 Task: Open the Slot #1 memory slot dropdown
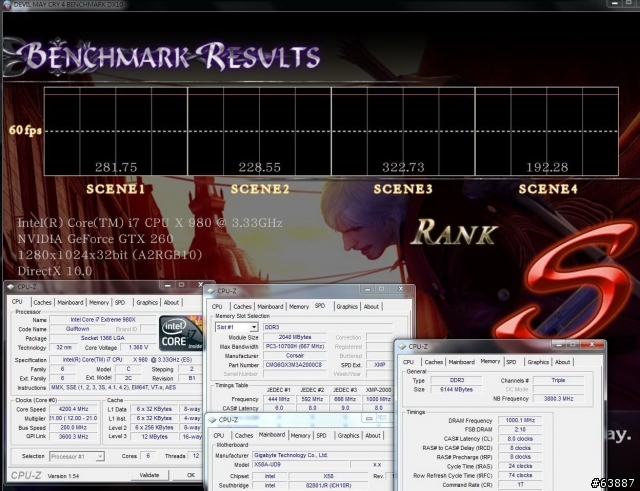(237, 327)
